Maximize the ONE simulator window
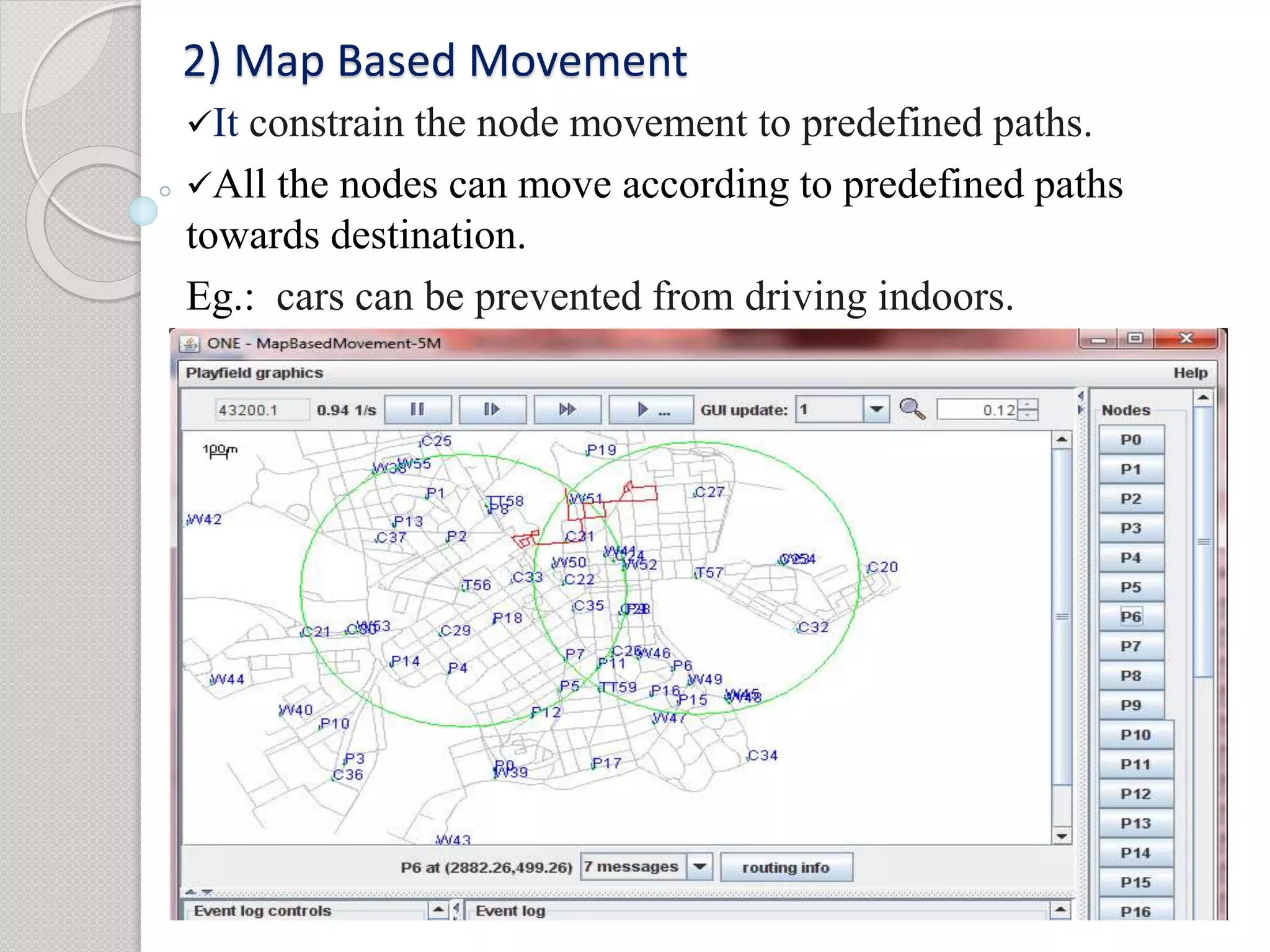Viewport: 1270px width, 952px height. point(1135,338)
